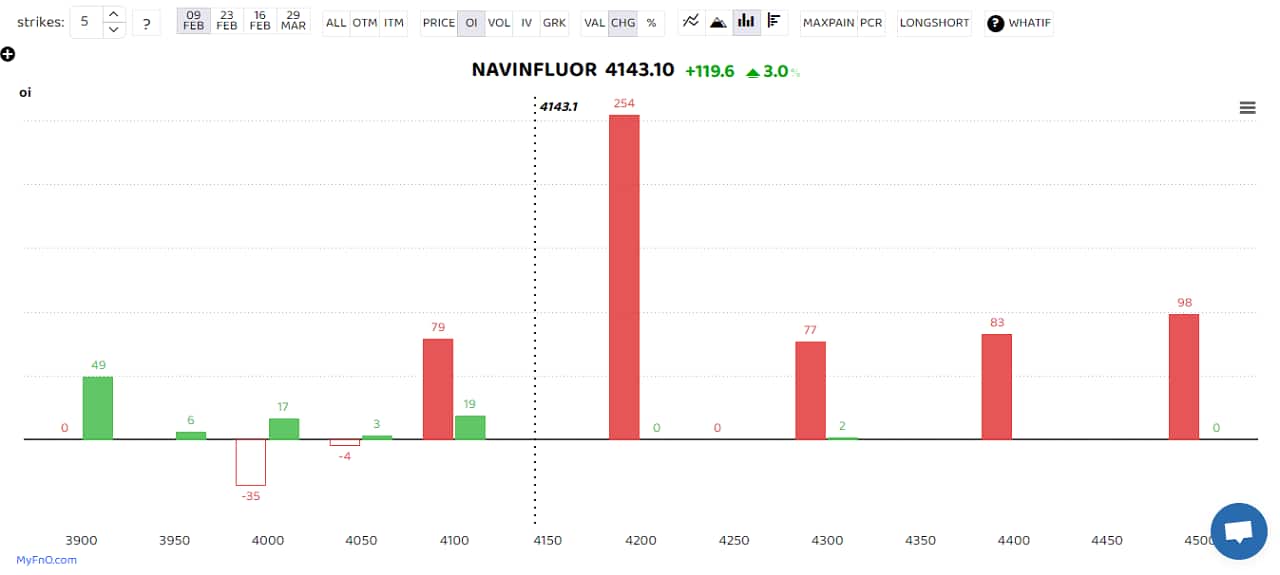This screenshot has width=1280, height=575.
Task: Click the green bar labeled 49 at 3900
Action: (97, 408)
